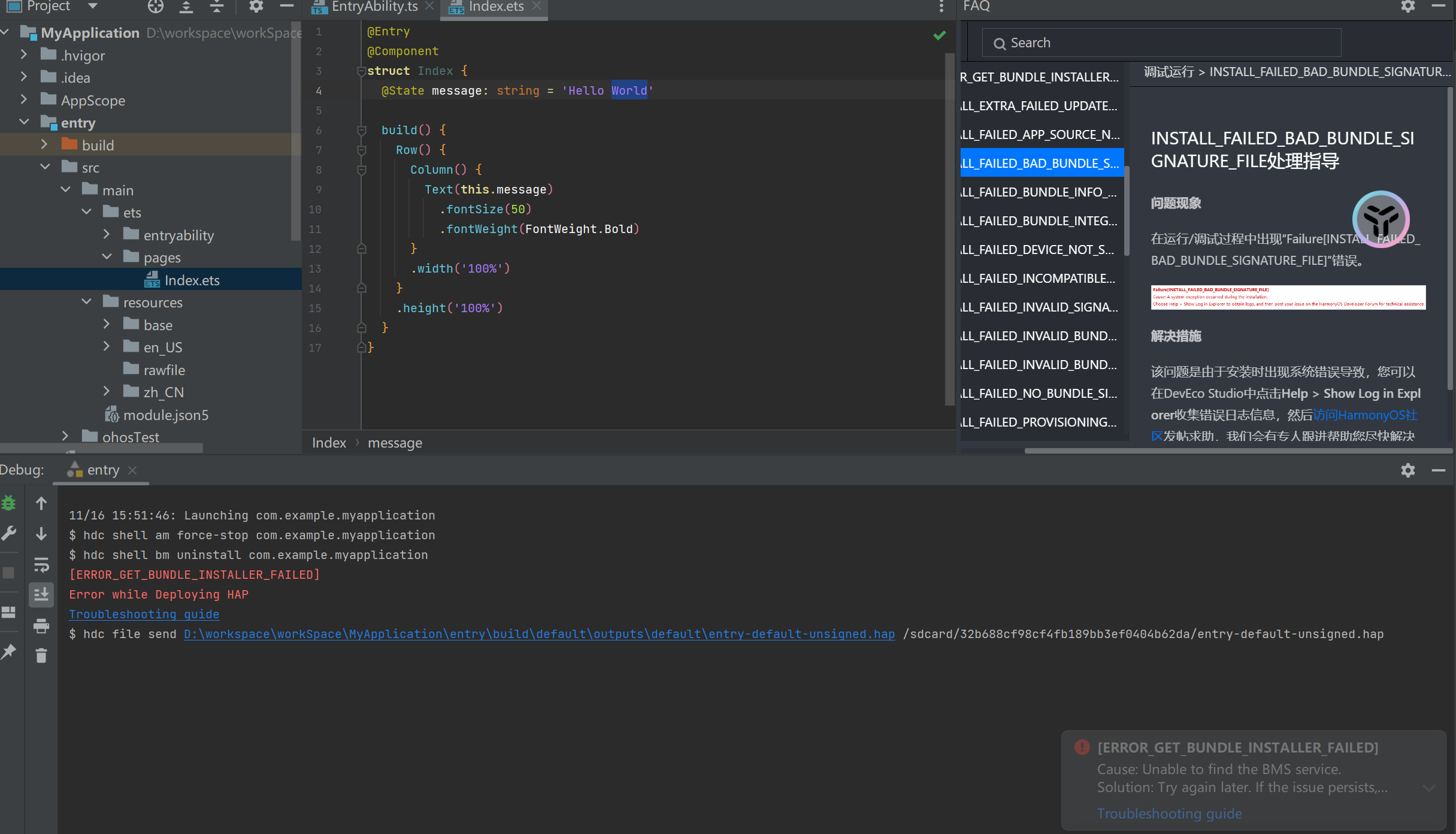Toggle soft-wrap in the console
This screenshot has height=834, width=1456.
41,564
